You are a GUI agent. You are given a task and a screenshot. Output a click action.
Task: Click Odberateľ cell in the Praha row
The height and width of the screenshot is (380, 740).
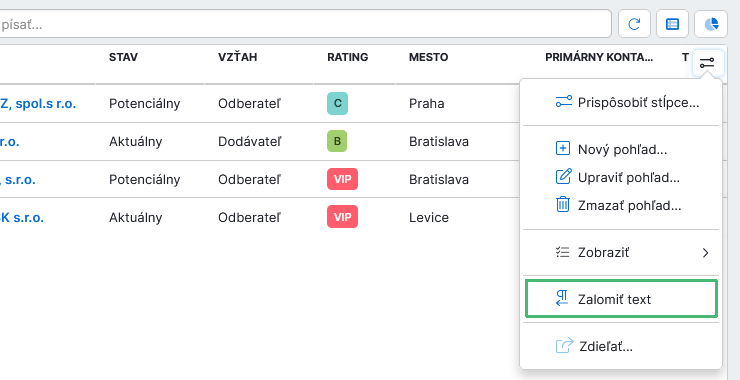tap(249, 103)
